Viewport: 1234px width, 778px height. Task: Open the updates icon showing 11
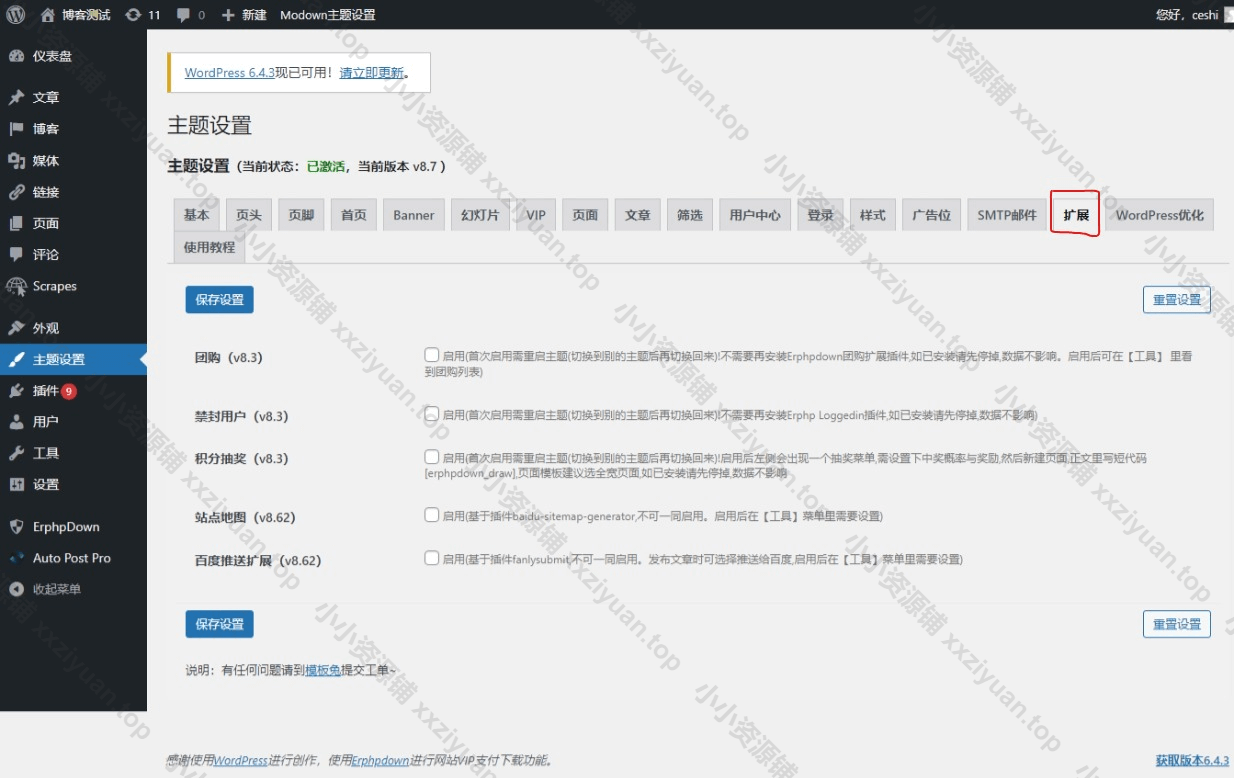point(134,15)
